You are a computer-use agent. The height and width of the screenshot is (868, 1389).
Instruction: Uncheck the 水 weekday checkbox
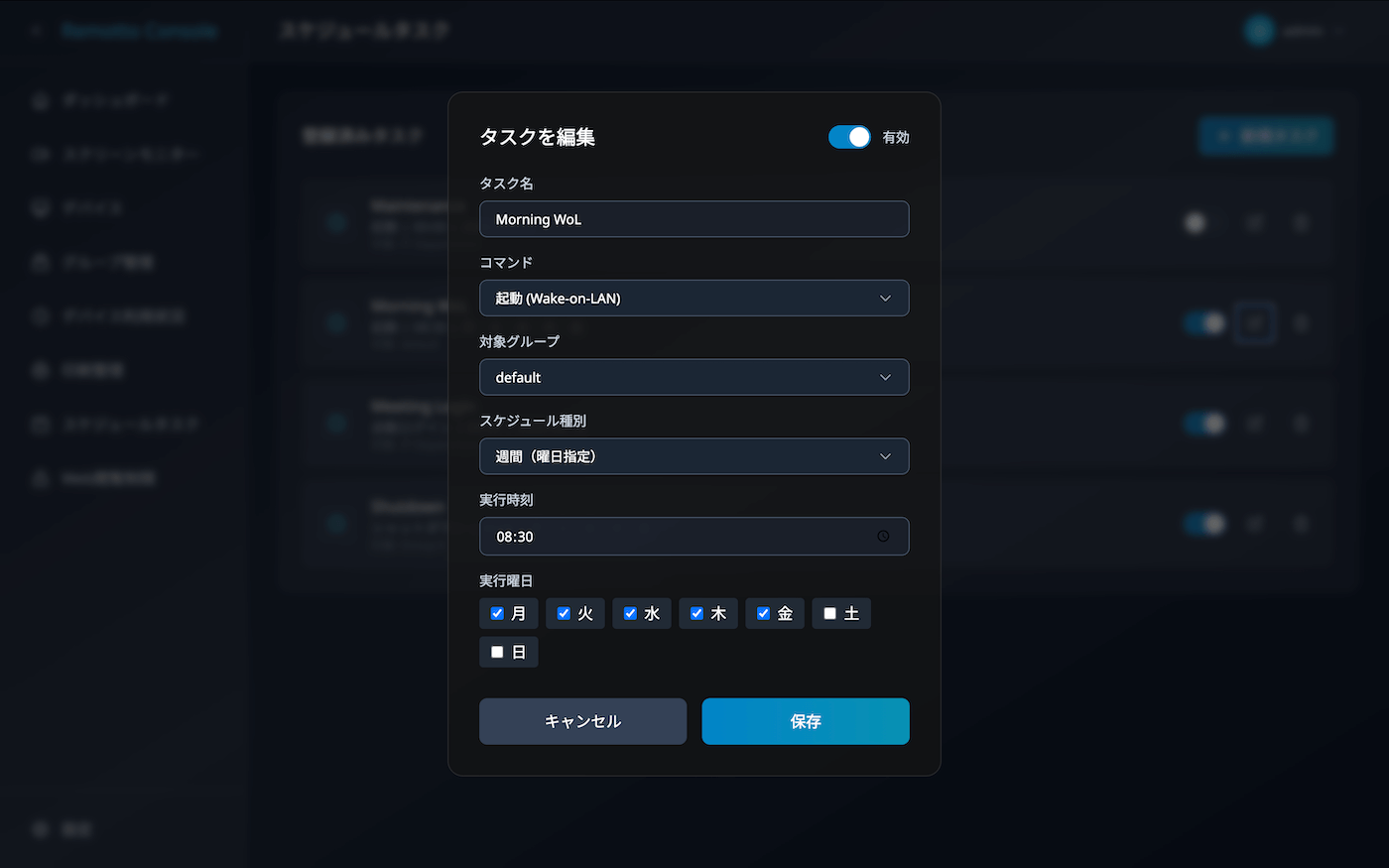pyautogui.click(x=630, y=613)
